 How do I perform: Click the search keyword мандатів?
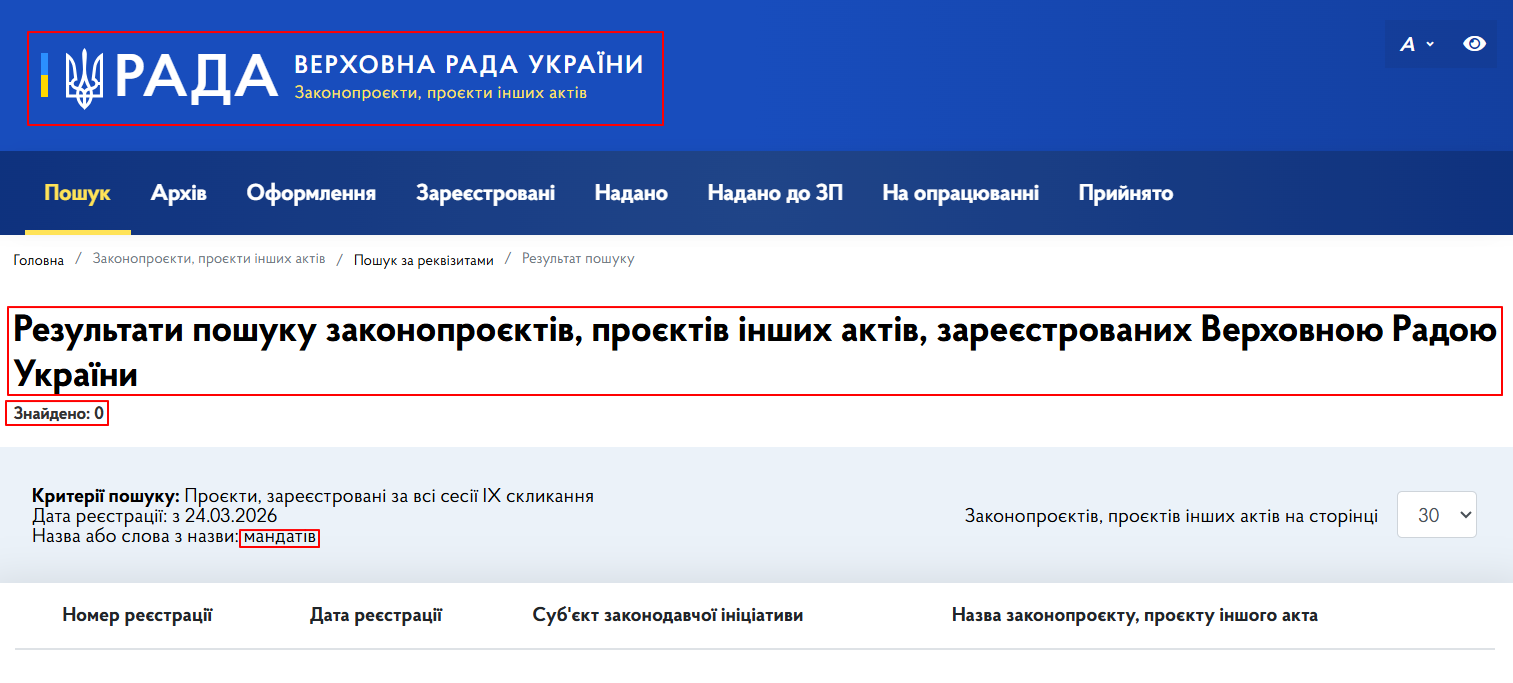click(x=280, y=538)
